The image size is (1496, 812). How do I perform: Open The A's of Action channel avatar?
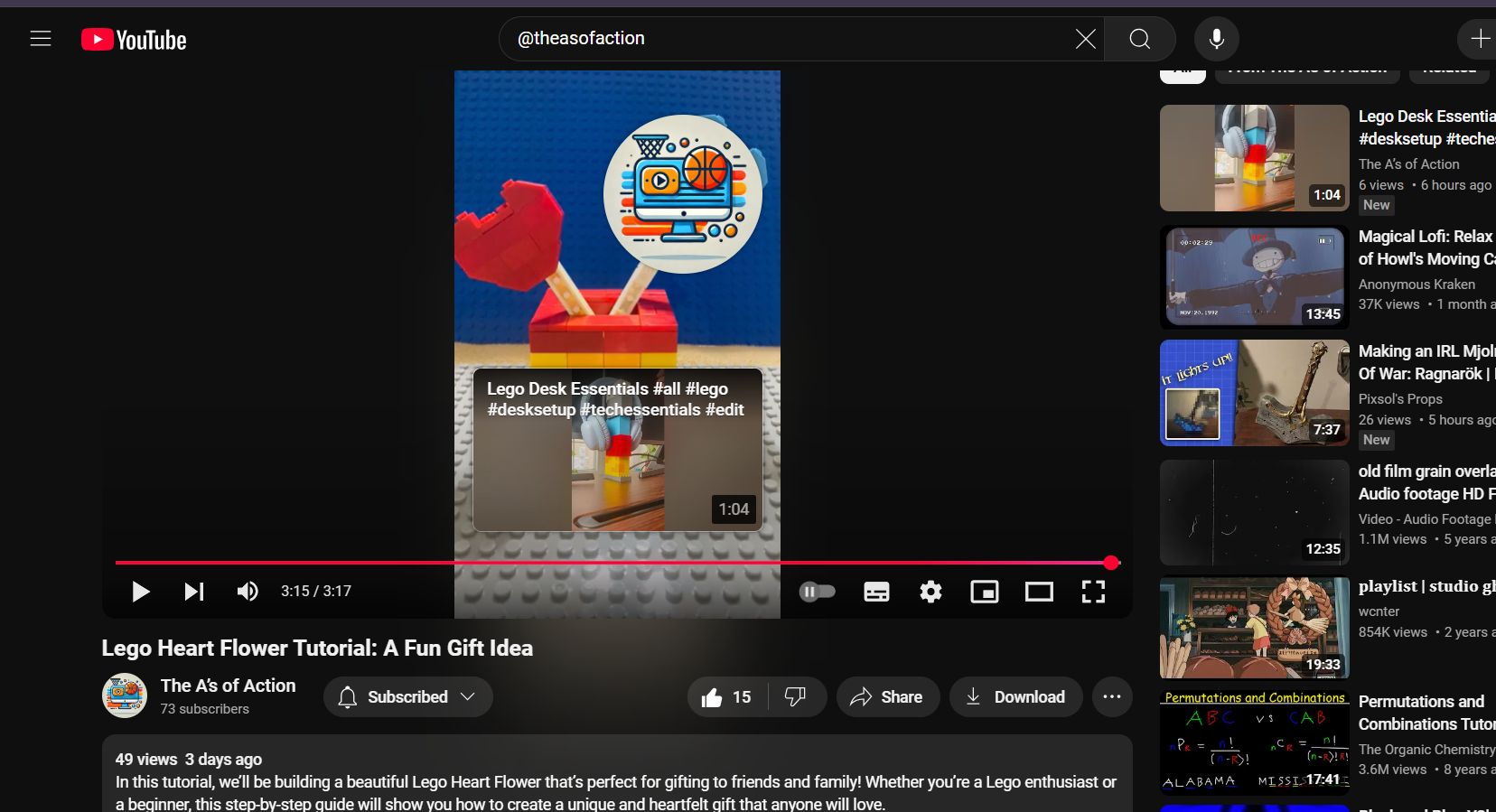pyautogui.click(x=125, y=695)
